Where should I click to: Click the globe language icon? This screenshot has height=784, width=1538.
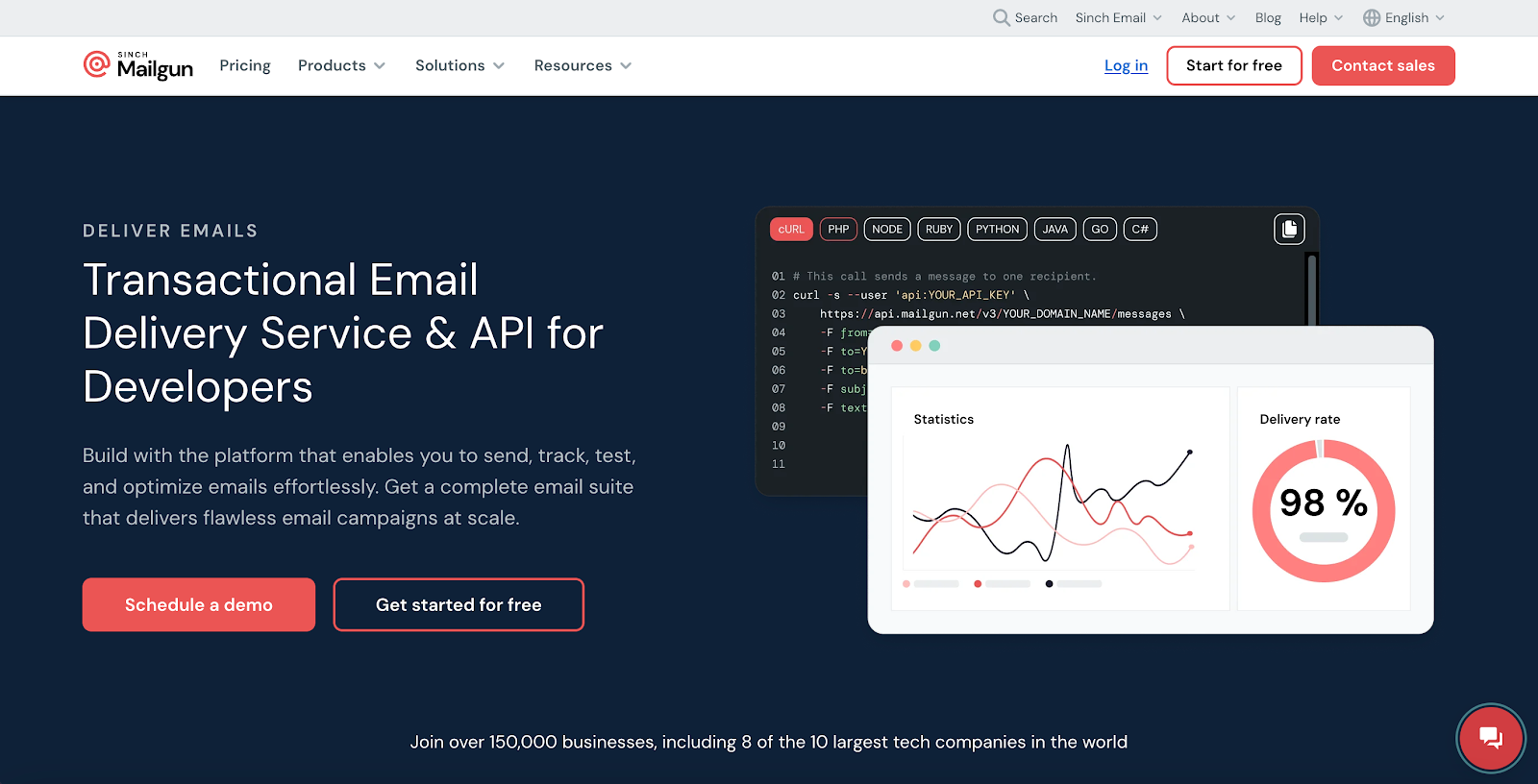point(1372,17)
